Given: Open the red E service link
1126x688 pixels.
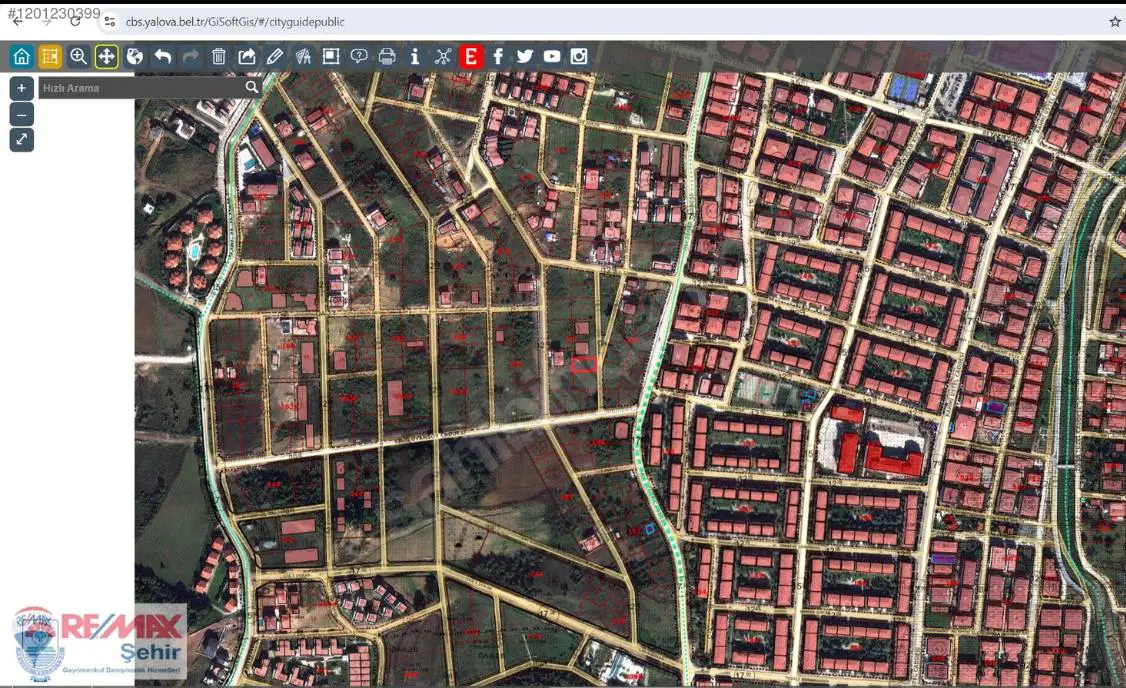Looking at the screenshot, I should tap(470, 56).
